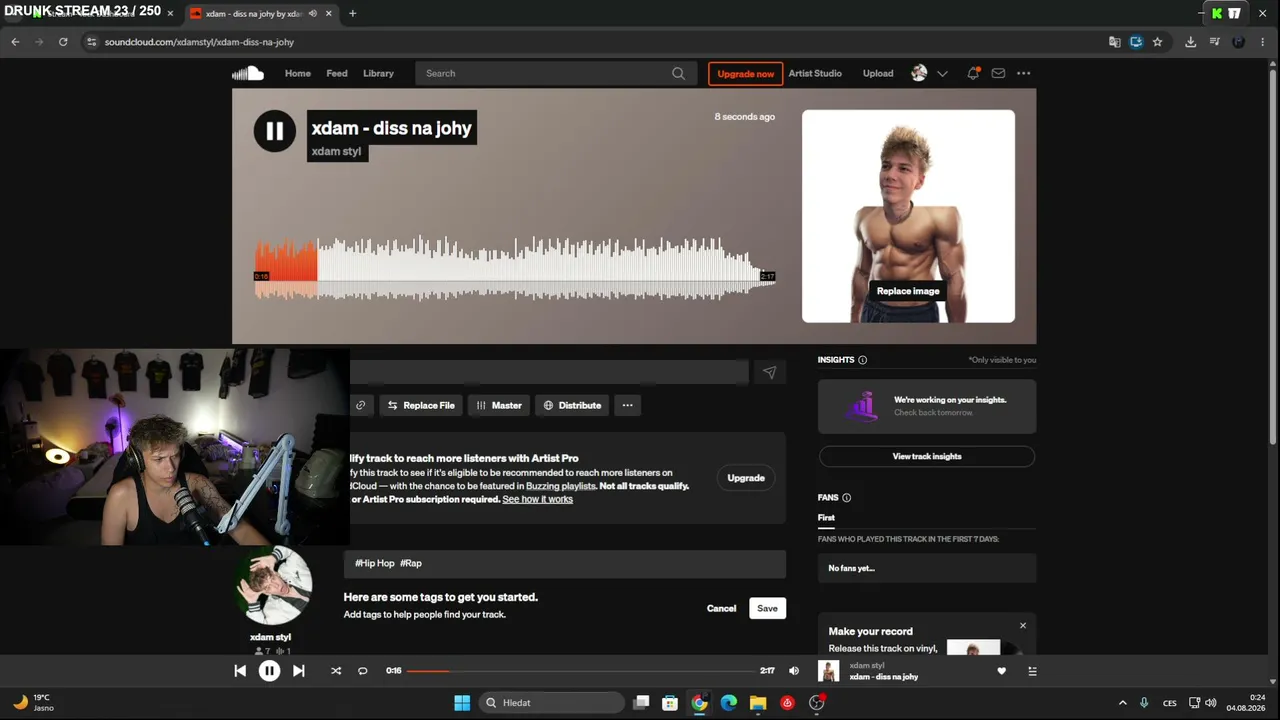Dismiss the Make your record card

(x=1023, y=626)
